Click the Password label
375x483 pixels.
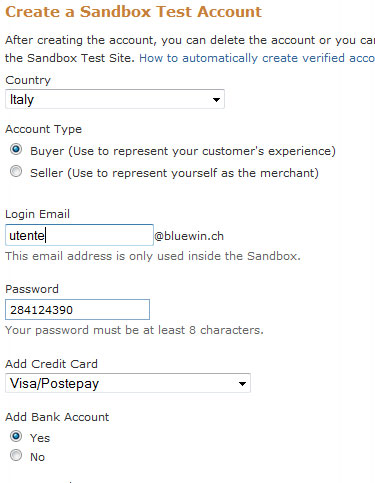coord(32,289)
